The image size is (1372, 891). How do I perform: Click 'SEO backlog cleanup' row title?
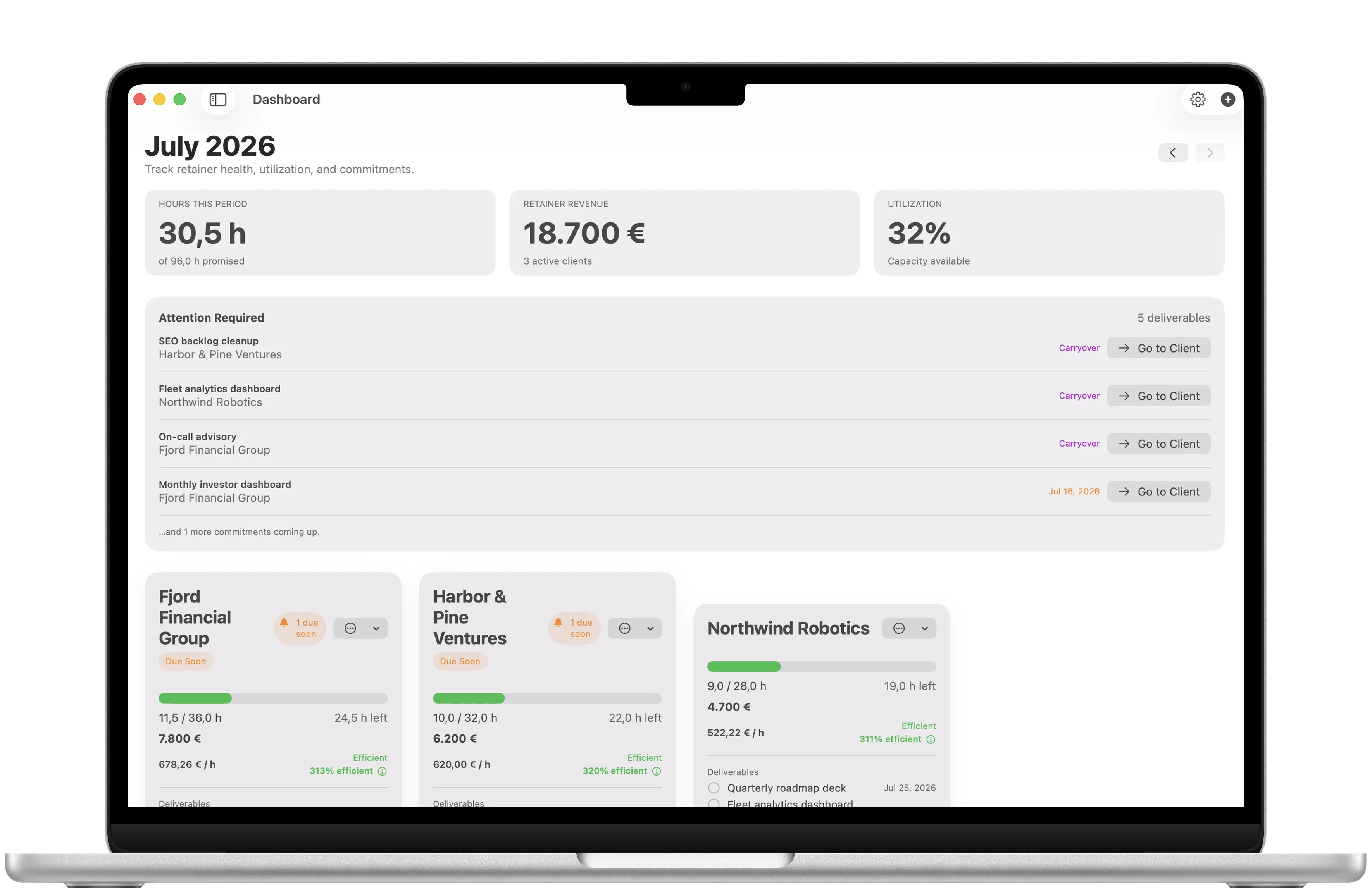point(209,341)
